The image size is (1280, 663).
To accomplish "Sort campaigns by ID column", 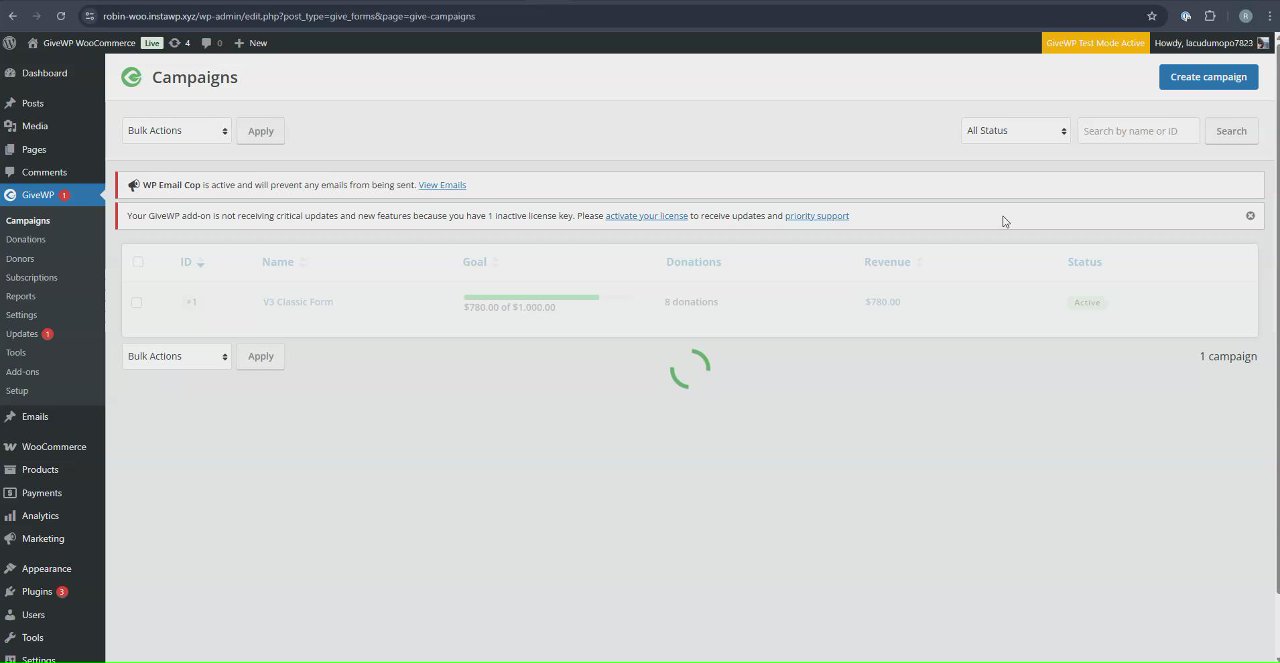I will tap(192, 262).
